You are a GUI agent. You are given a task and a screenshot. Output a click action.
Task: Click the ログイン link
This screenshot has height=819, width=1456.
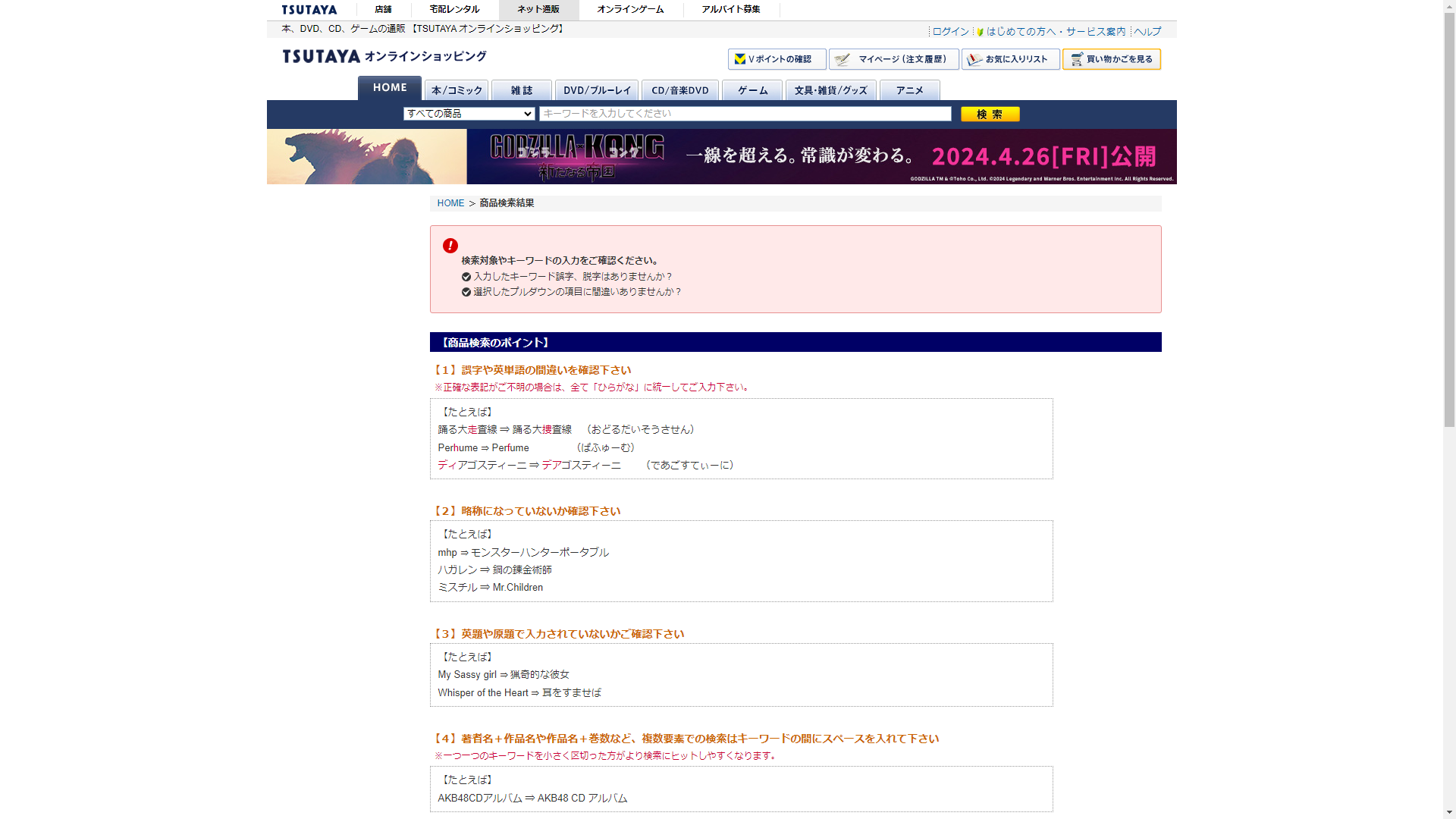tap(950, 32)
